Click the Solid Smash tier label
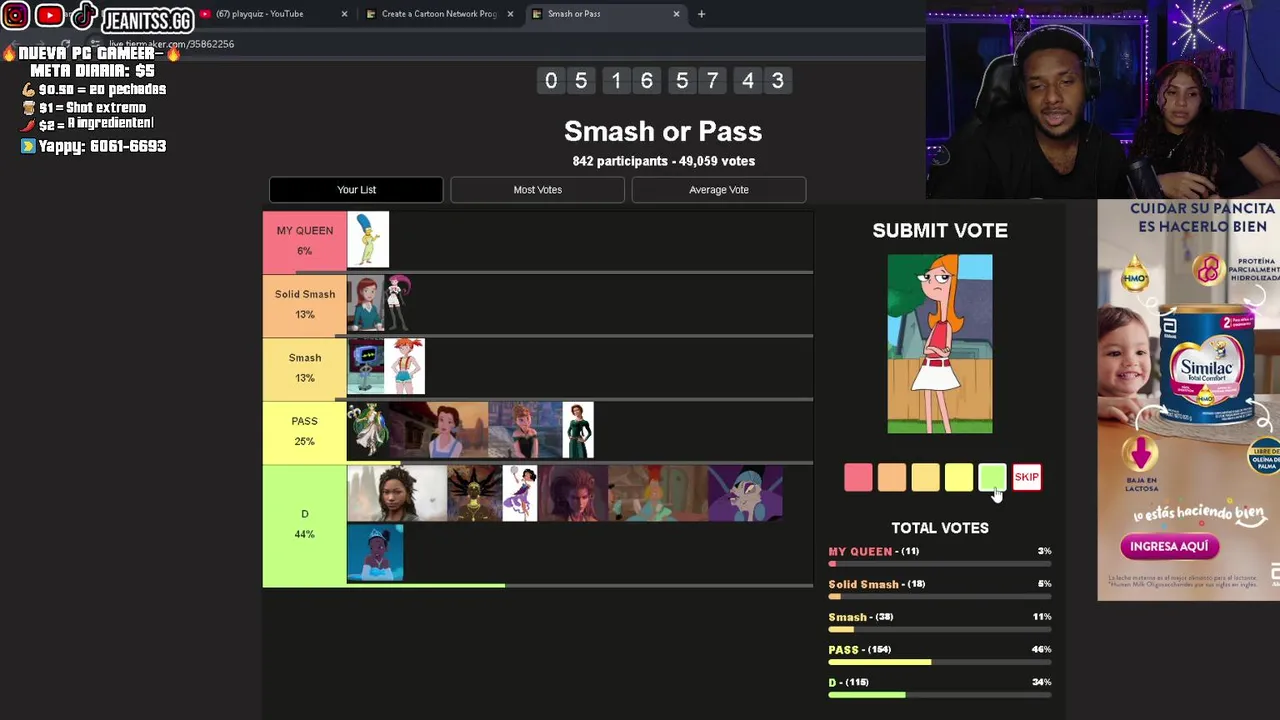This screenshot has width=1280, height=720. (x=305, y=304)
